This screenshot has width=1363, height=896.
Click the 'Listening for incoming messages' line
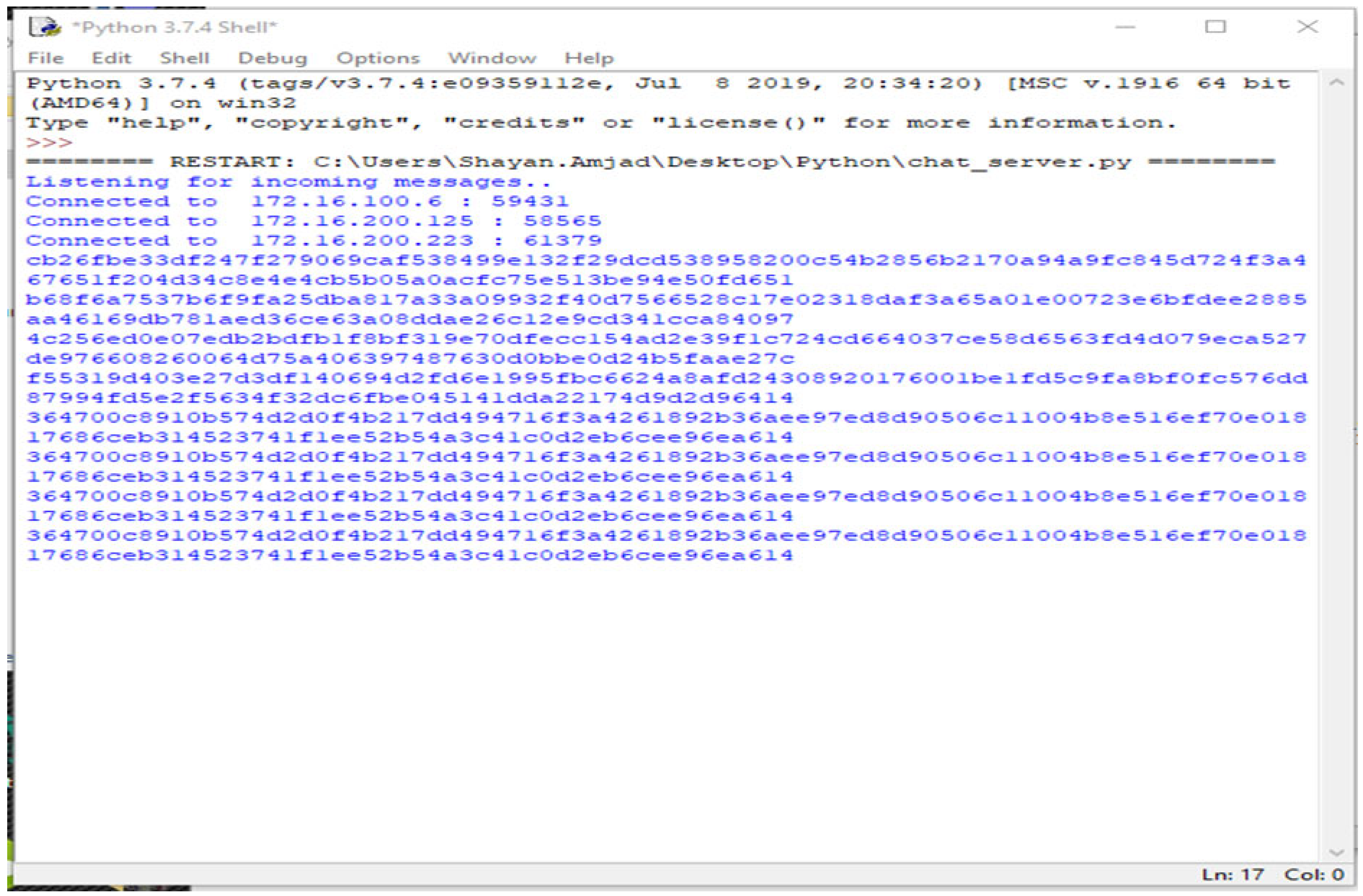click(x=288, y=182)
